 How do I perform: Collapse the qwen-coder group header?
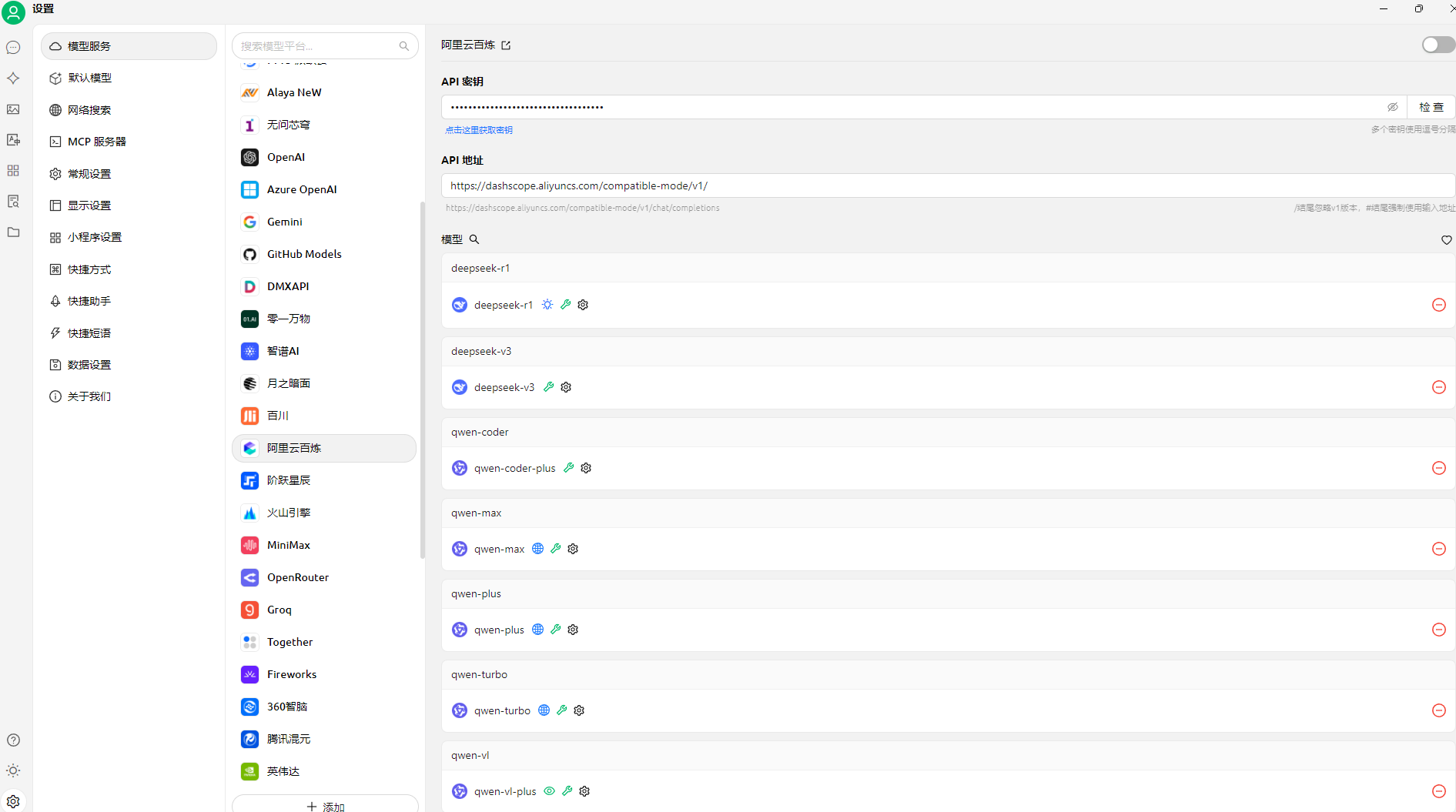point(948,432)
